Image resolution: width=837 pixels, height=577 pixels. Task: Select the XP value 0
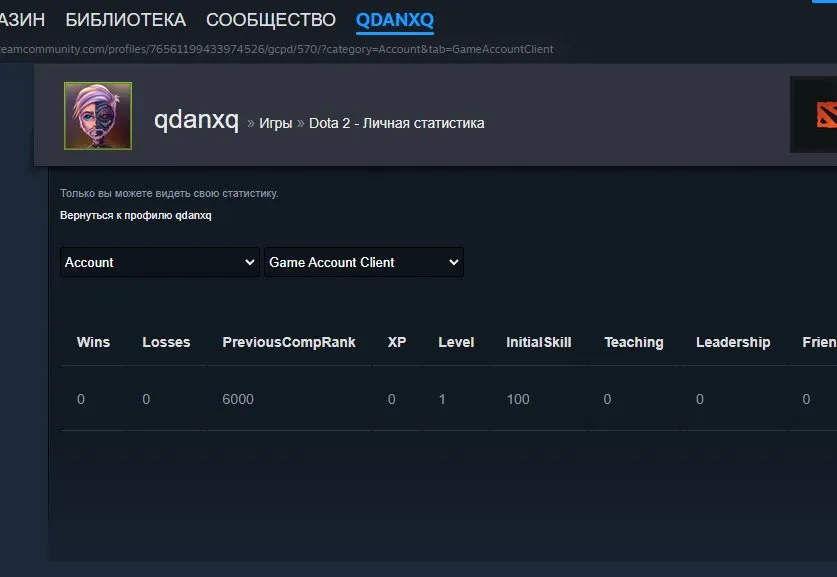[x=392, y=399]
